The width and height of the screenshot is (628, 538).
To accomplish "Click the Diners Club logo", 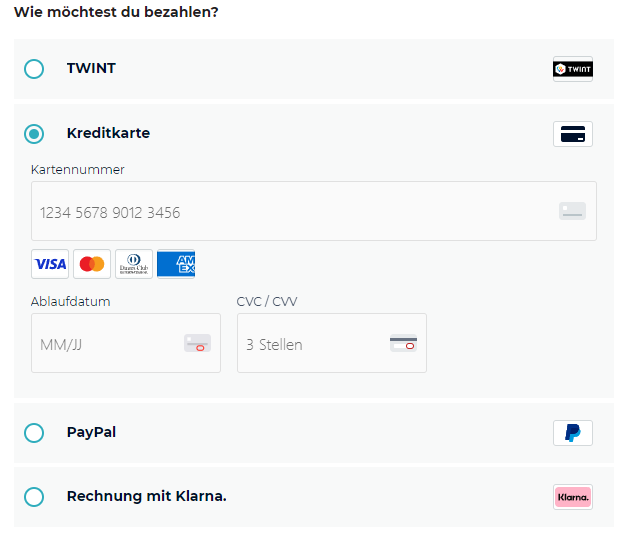I will (134, 264).
